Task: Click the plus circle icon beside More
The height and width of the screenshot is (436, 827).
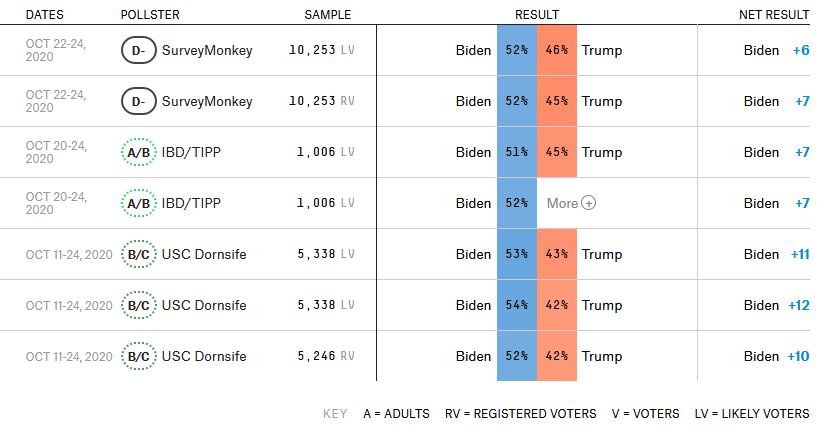Action: click(589, 203)
